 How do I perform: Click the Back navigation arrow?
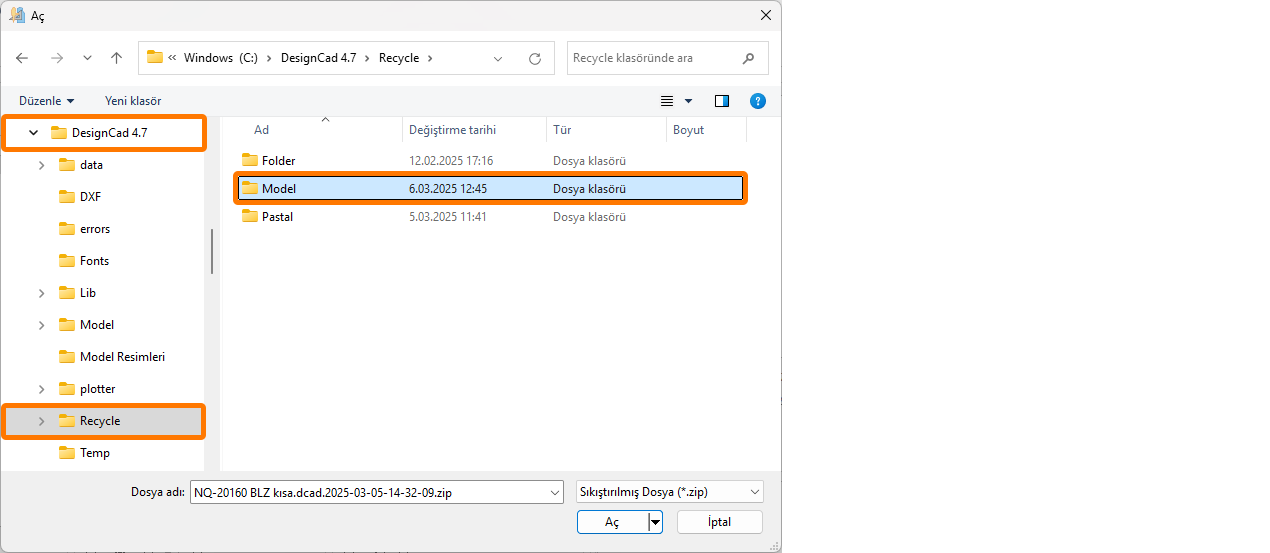coord(23,58)
